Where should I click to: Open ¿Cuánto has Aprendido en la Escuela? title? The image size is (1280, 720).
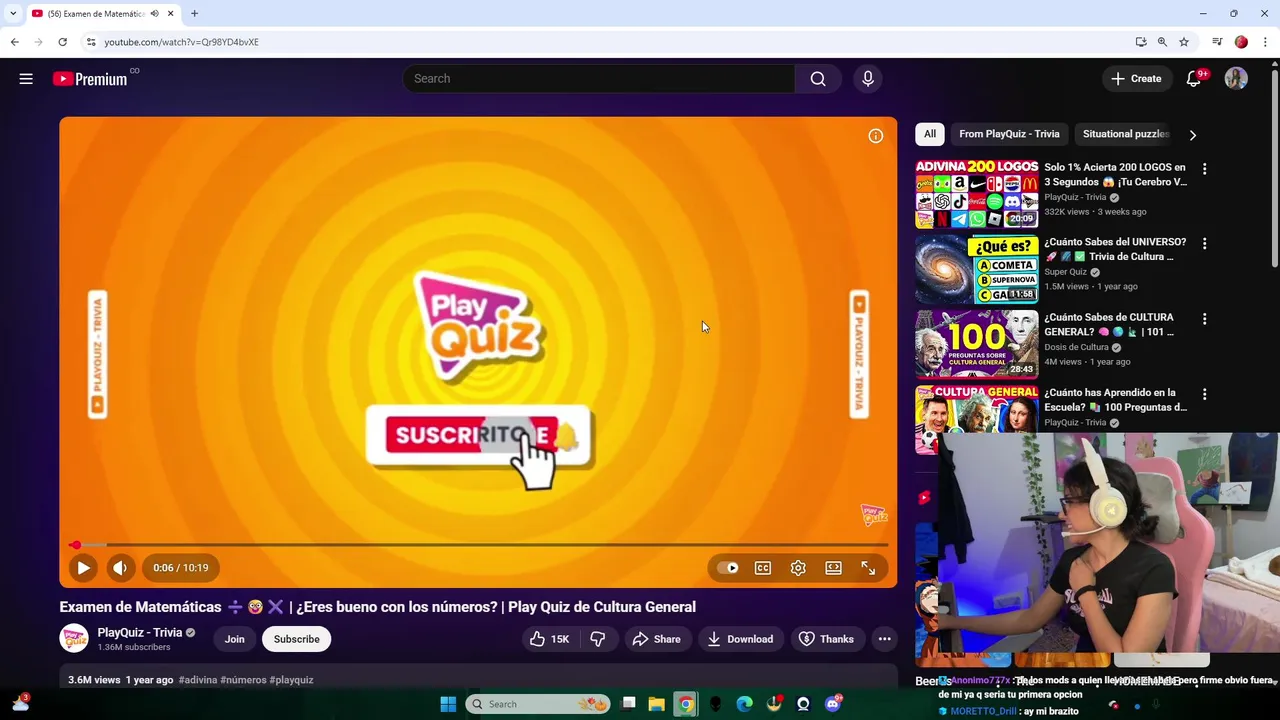pos(1115,400)
